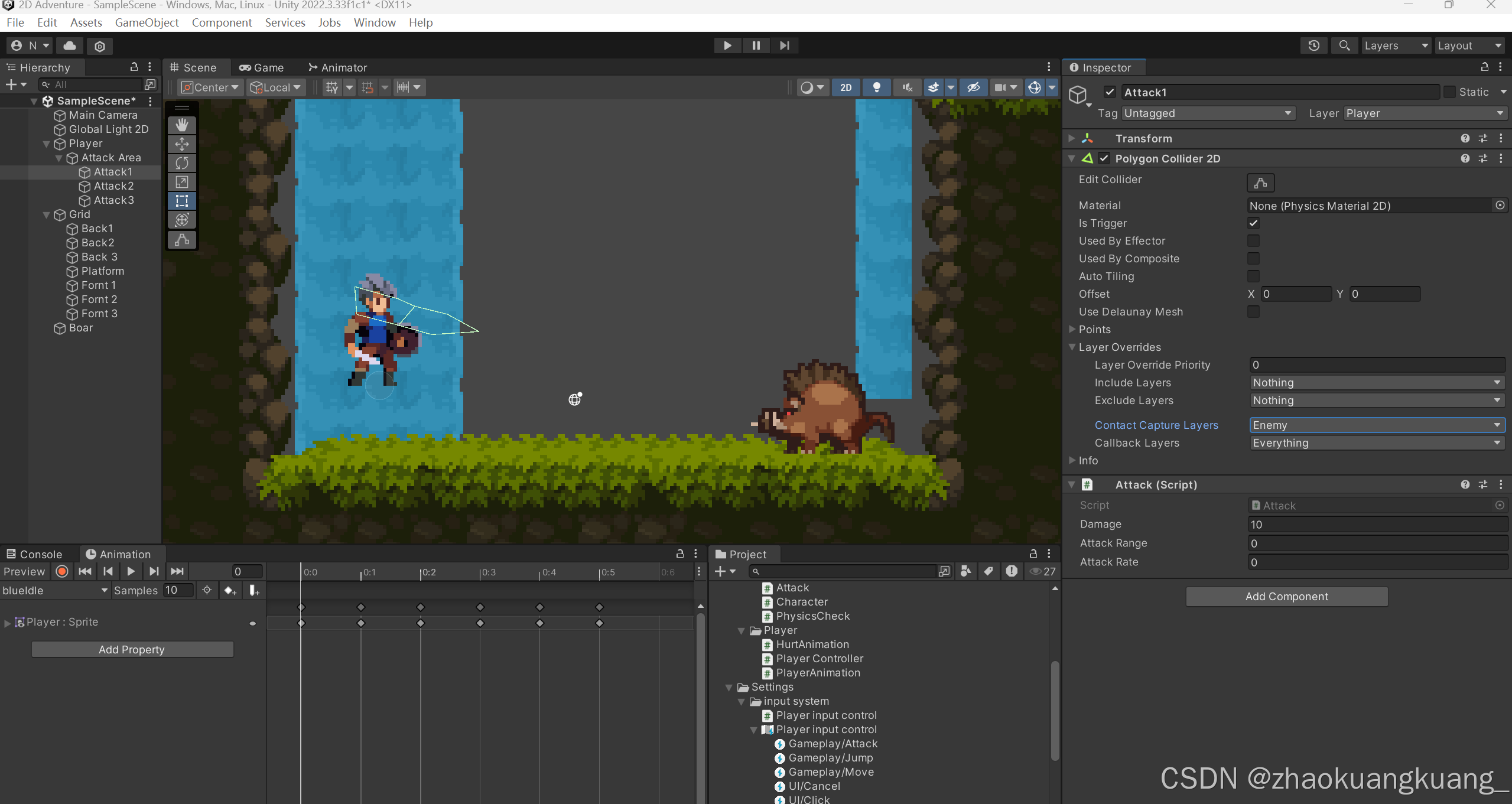
Task: Uncheck the Is Trigger checkbox
Action: click(1253, 223)
